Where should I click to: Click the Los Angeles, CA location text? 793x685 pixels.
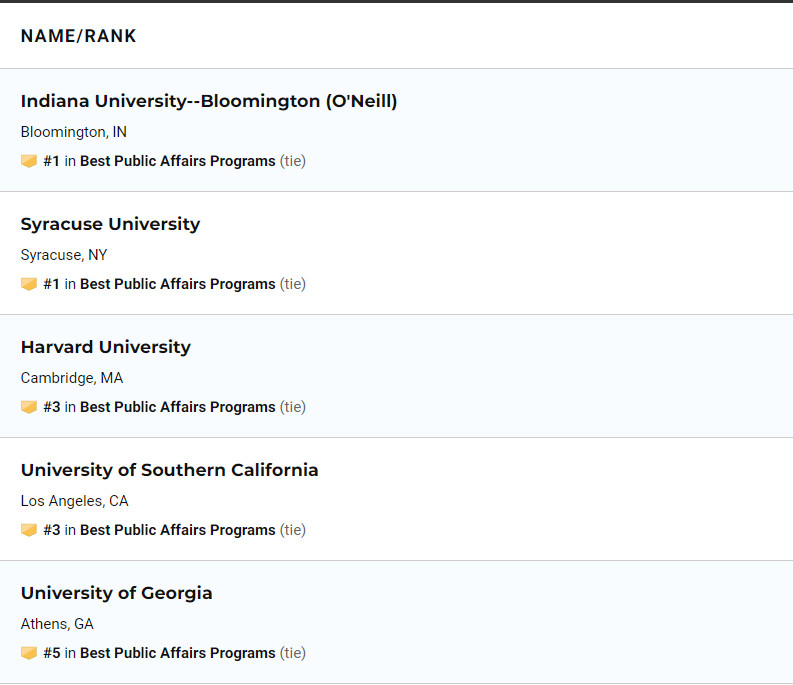[x=74, y=501]
